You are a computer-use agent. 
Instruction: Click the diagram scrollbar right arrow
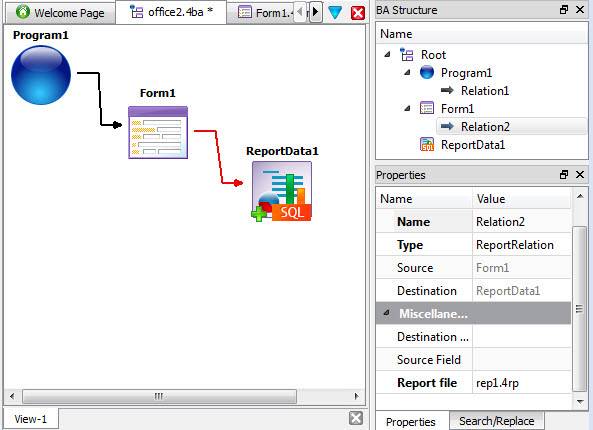[356, 396]
